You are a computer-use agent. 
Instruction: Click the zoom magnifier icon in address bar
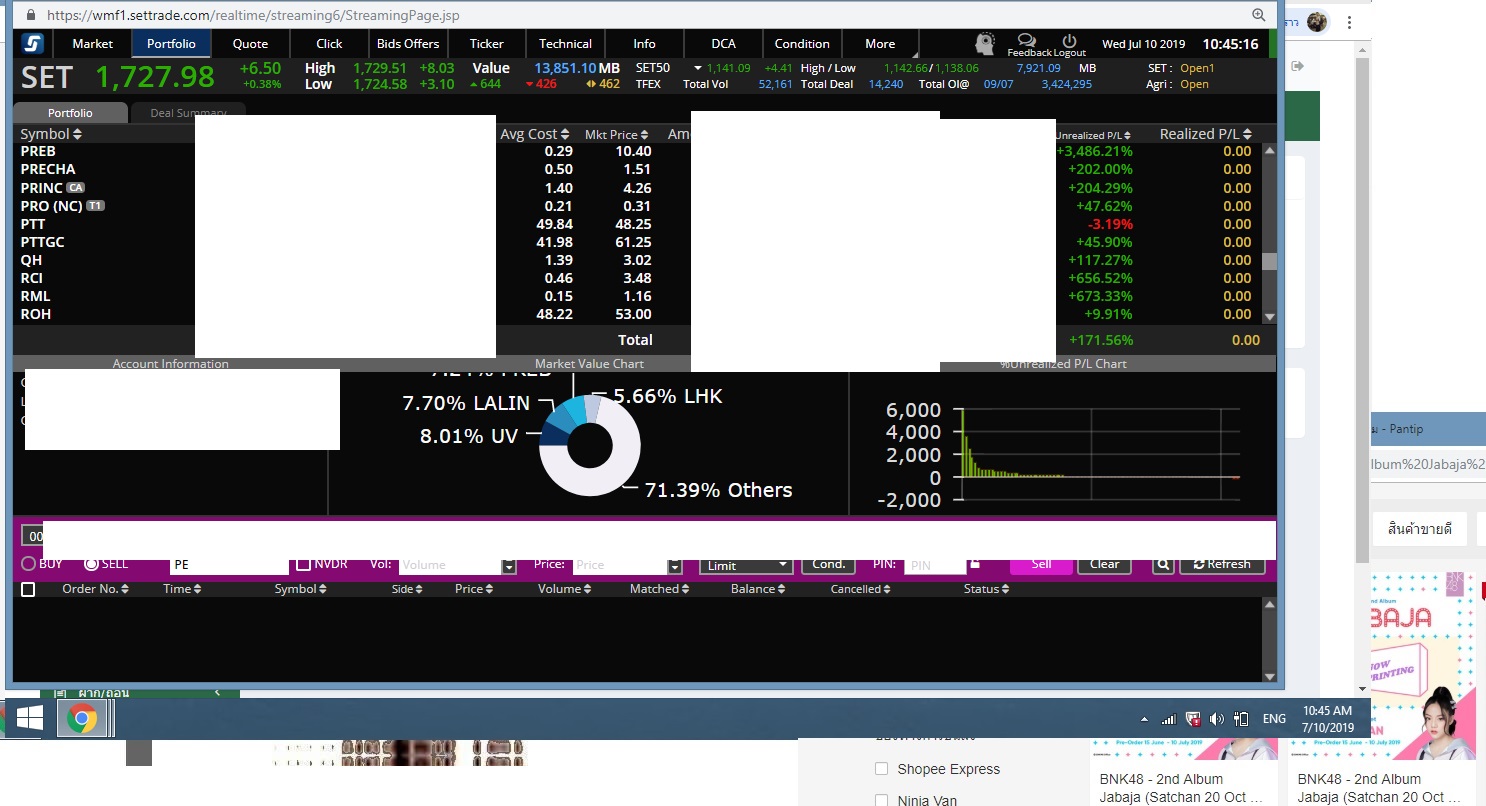tap(1259, 15)
